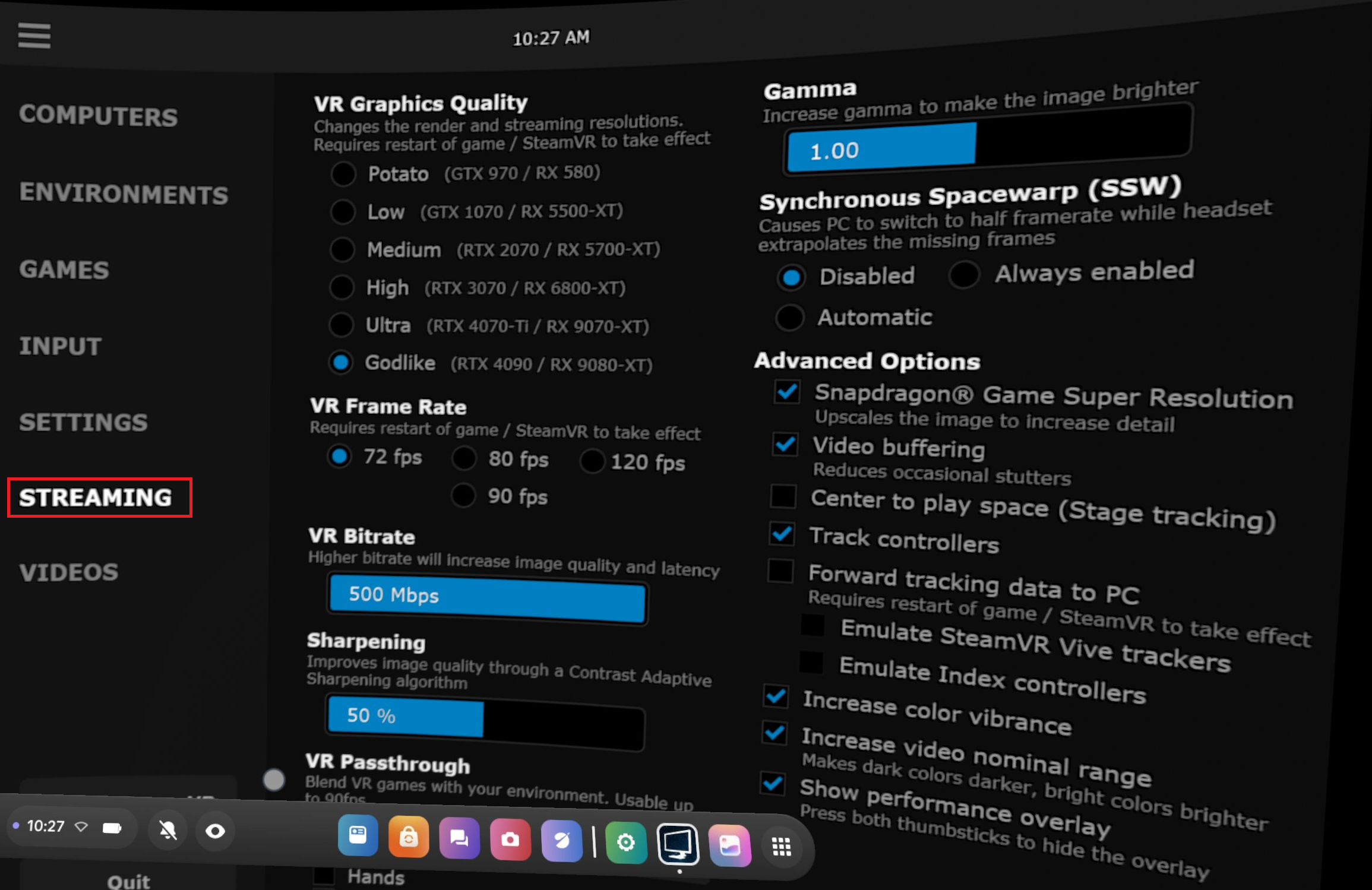Click the Quit button
Screen dimensions: 1372x890
point(128,881)
